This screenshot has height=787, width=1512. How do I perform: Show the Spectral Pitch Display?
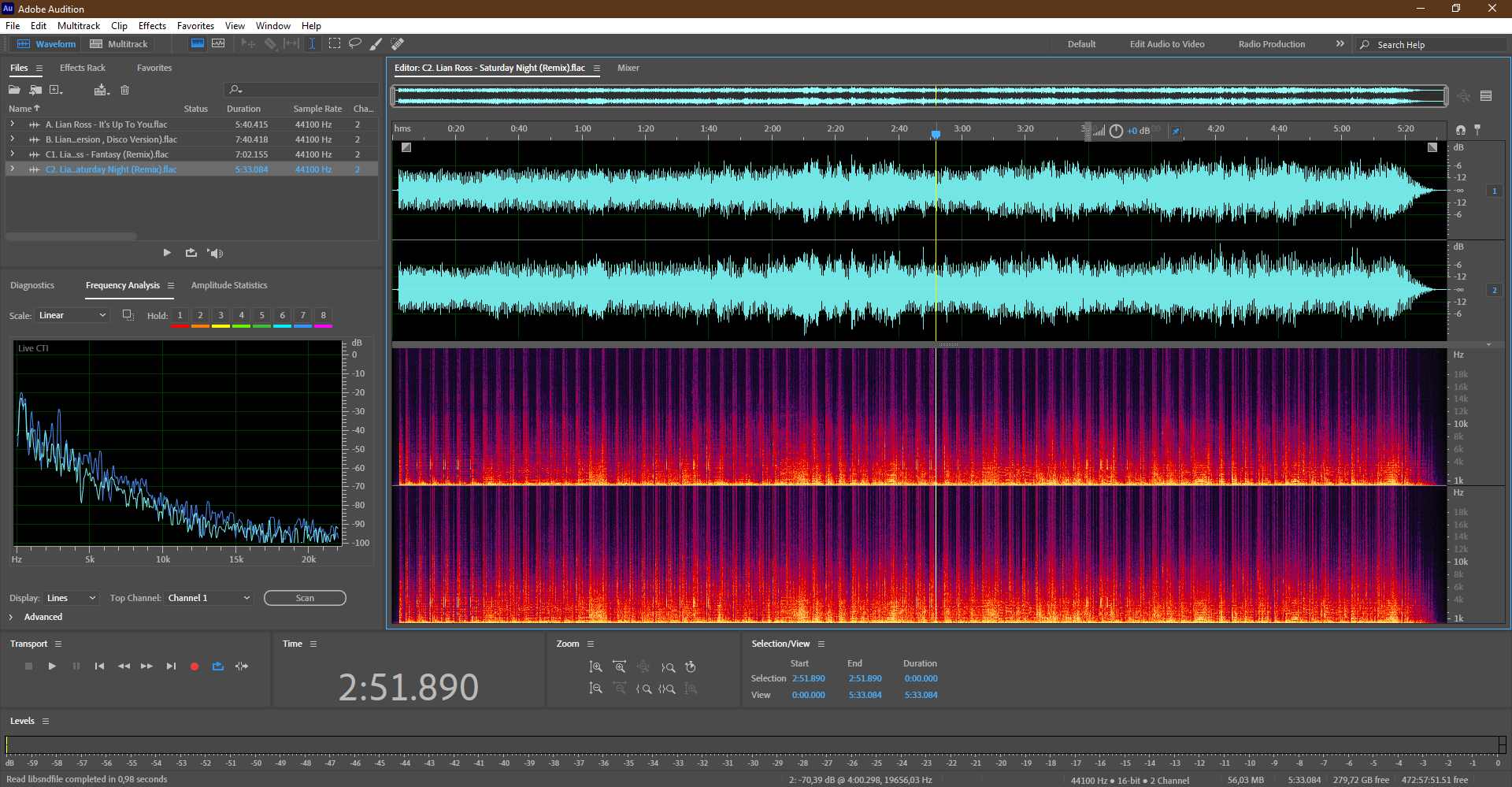(x=218, y=44)
